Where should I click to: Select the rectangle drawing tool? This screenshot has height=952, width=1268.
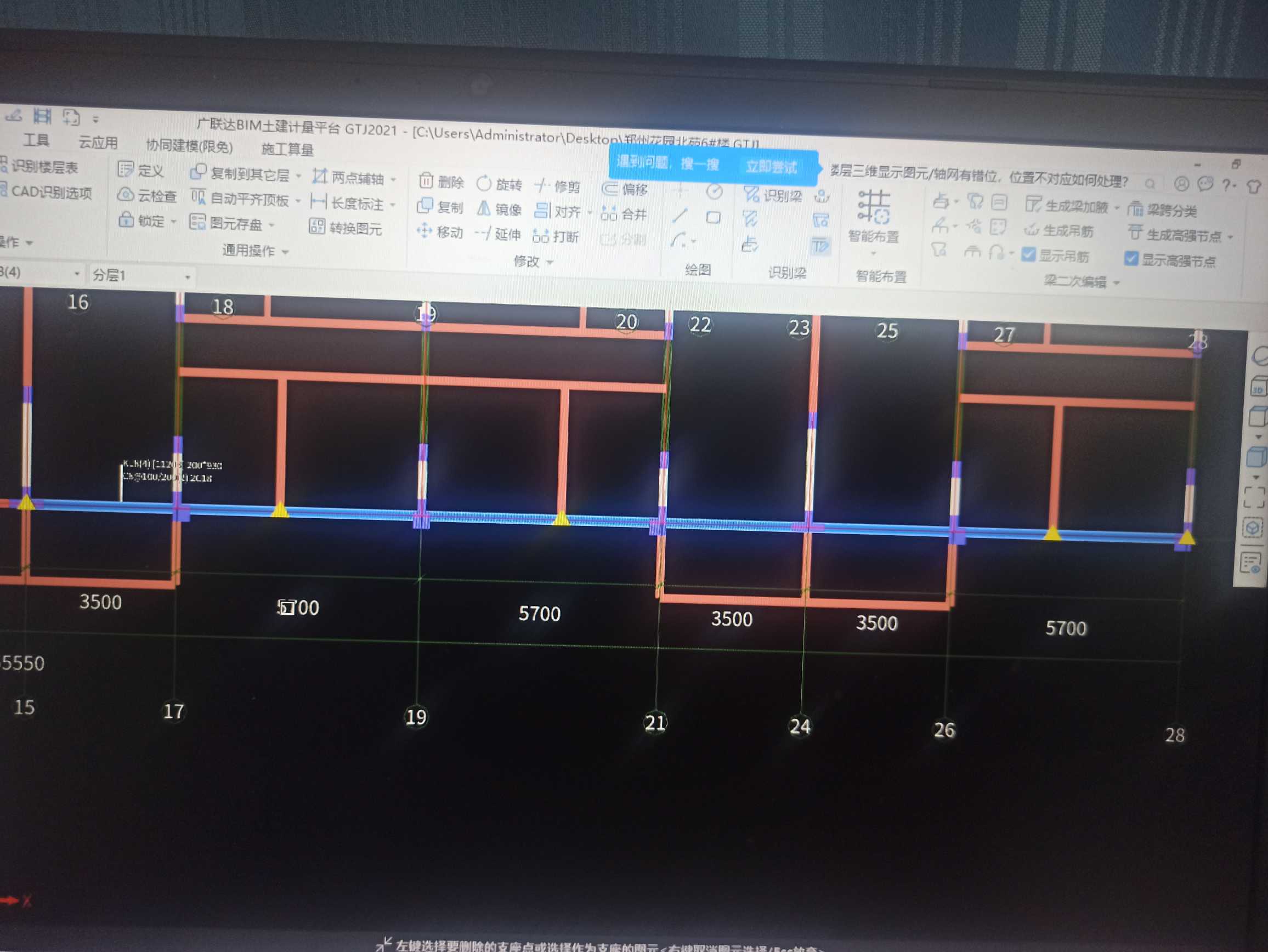click(x=714, y=217)
